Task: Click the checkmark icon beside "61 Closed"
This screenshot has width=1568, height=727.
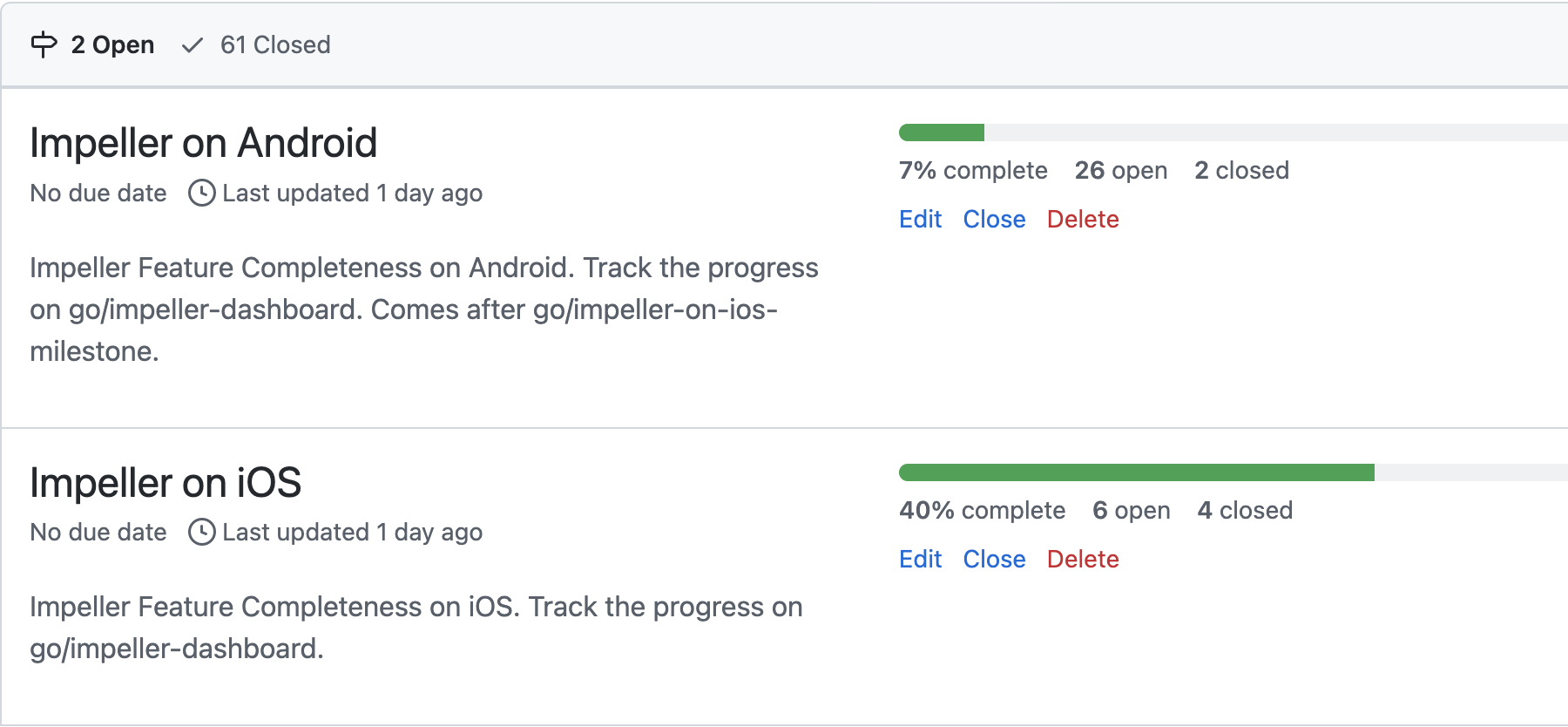Action: click(x=193, y=45)
